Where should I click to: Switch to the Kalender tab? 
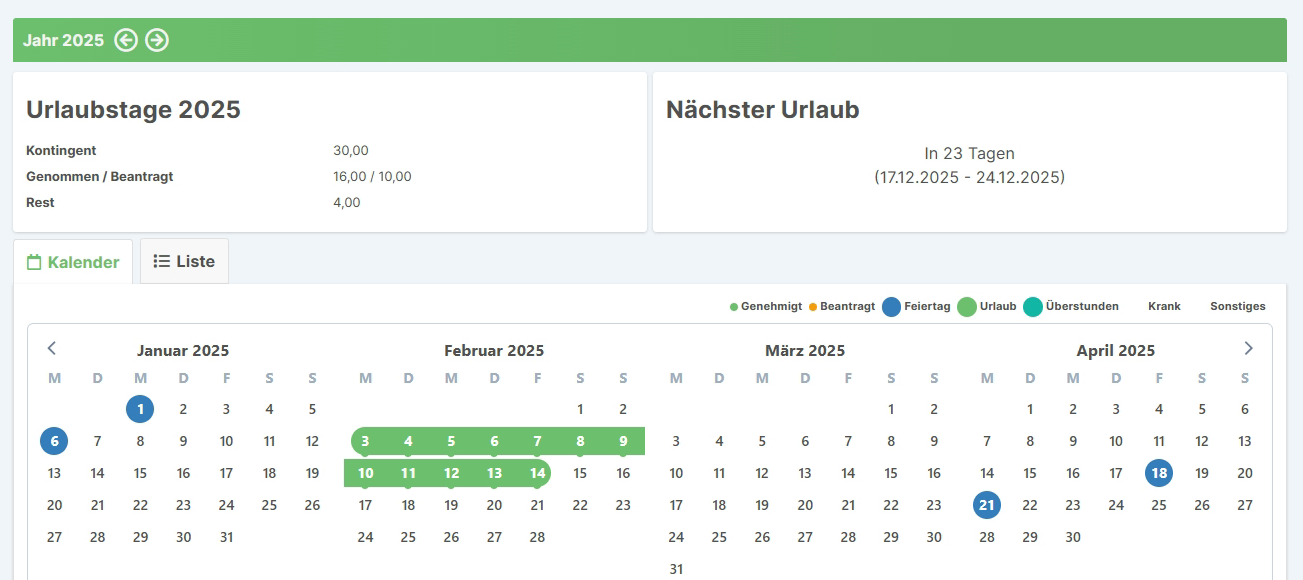(73, 261)
